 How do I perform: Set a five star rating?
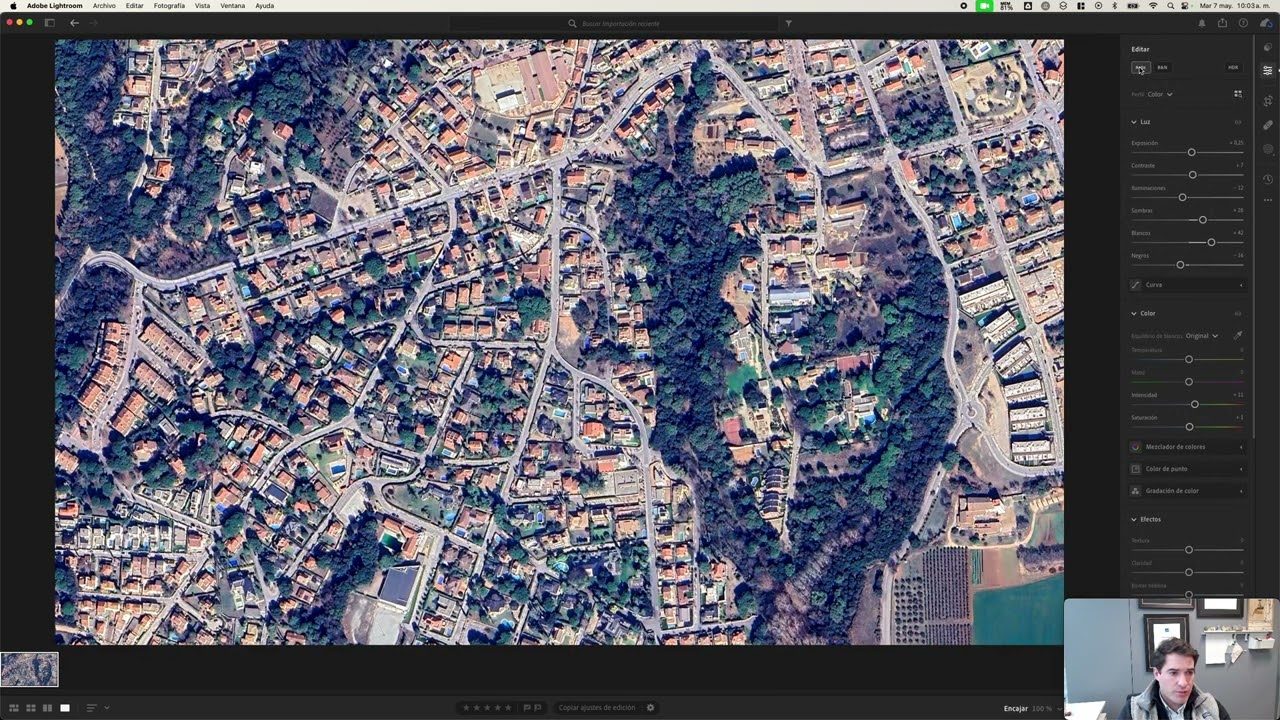tap(508, 708)
